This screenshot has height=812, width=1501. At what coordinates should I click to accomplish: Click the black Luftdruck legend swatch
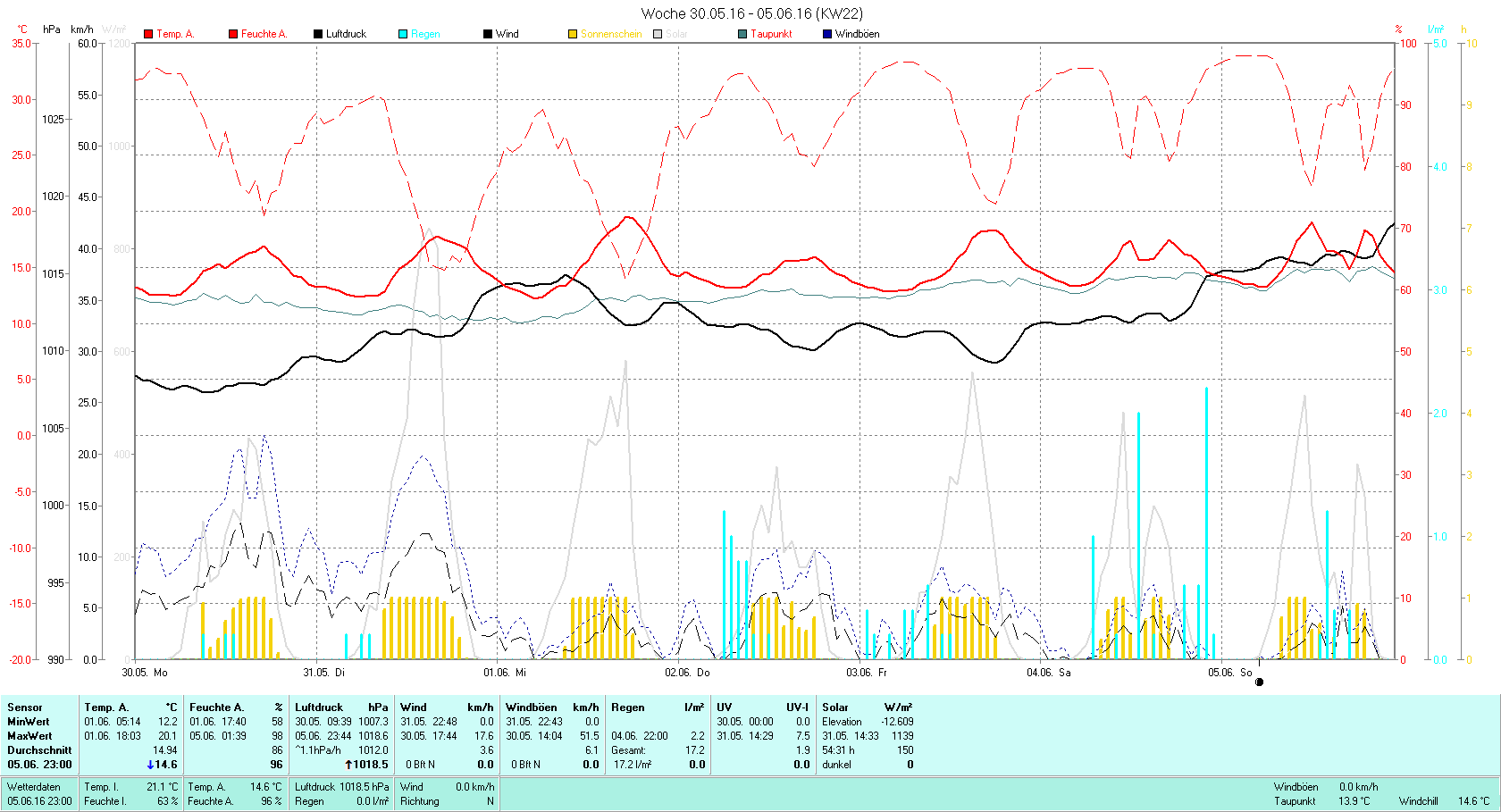pos(318,34)
